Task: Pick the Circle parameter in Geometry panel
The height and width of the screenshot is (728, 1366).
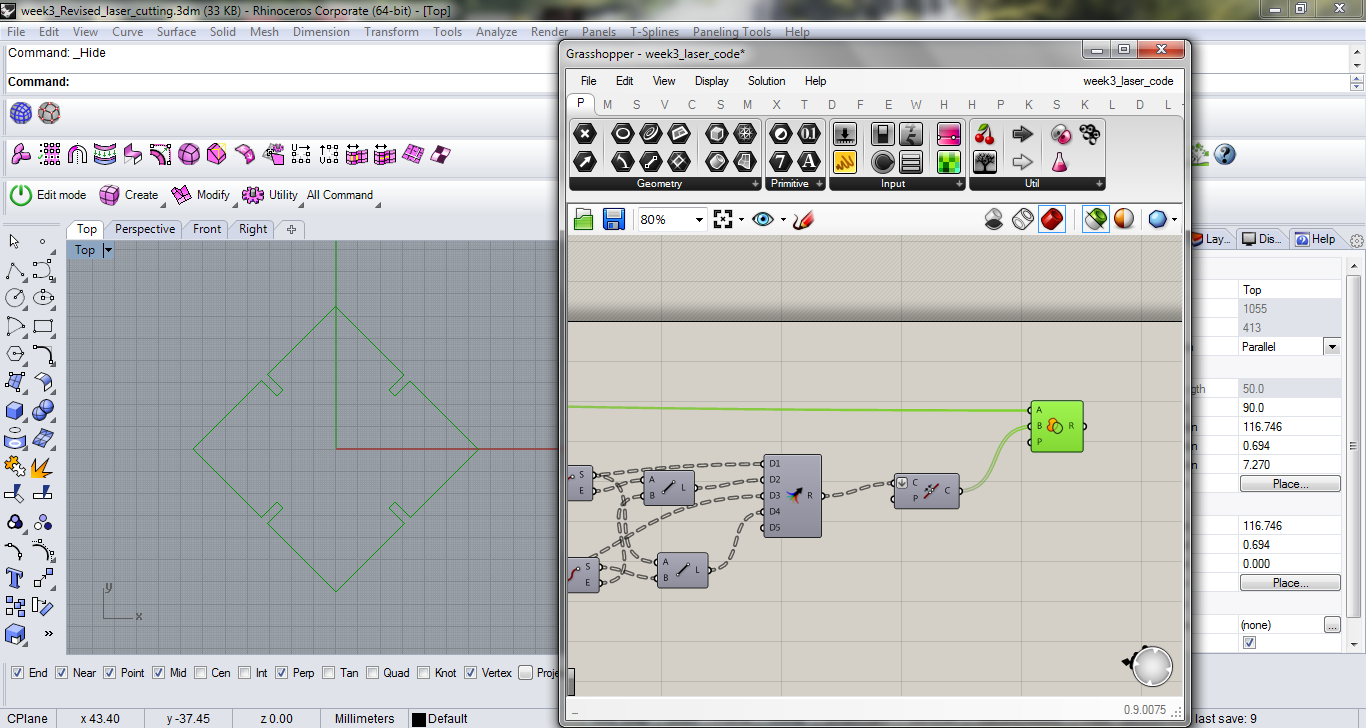Action: pyautogui.click(x=622, y=134)
